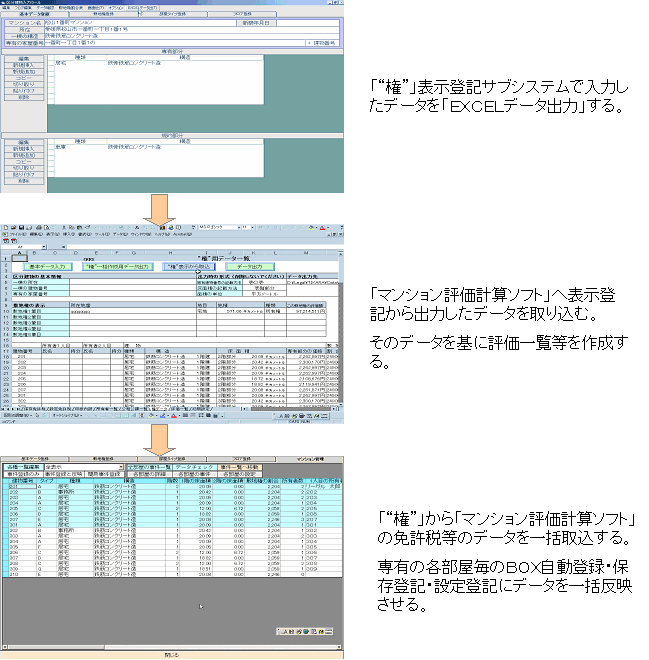Click 編集 button in lower section of top window
This screenshot has width=649, height=660.
tap(24, 143)
